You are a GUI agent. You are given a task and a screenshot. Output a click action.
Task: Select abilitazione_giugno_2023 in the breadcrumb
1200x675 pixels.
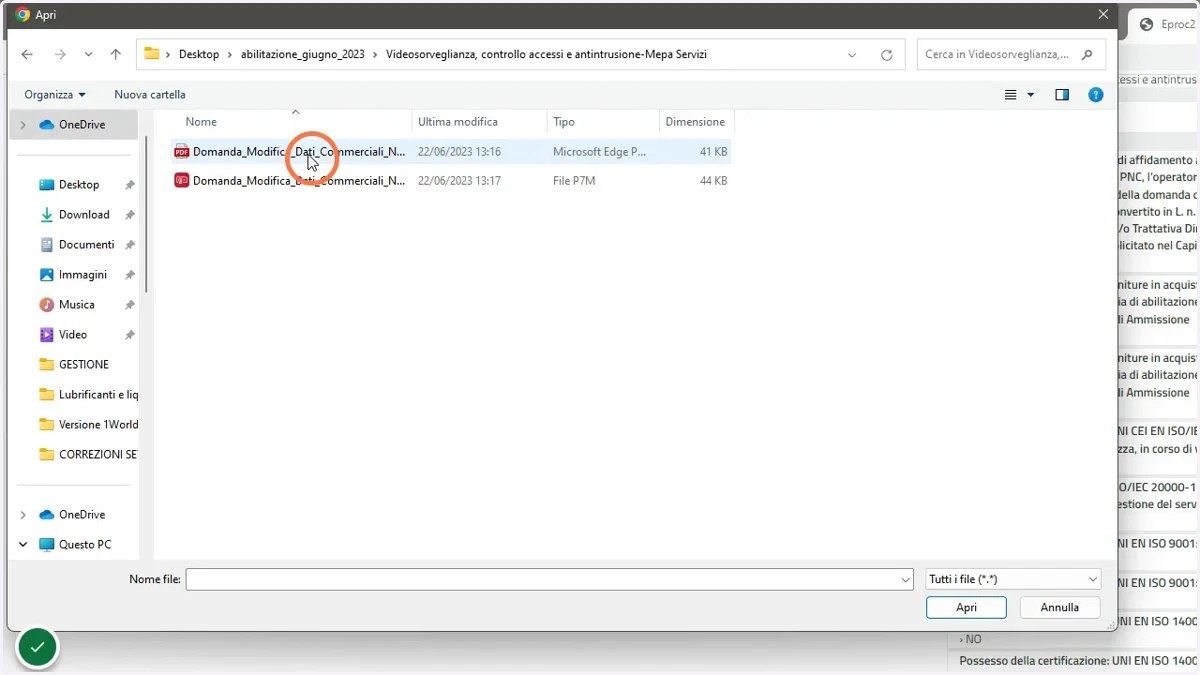(303, 55)
